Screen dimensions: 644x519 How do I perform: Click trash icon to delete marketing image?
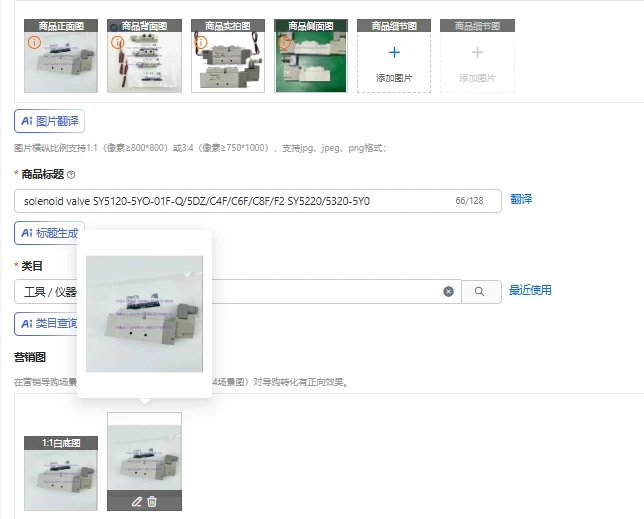click(152, 501)
